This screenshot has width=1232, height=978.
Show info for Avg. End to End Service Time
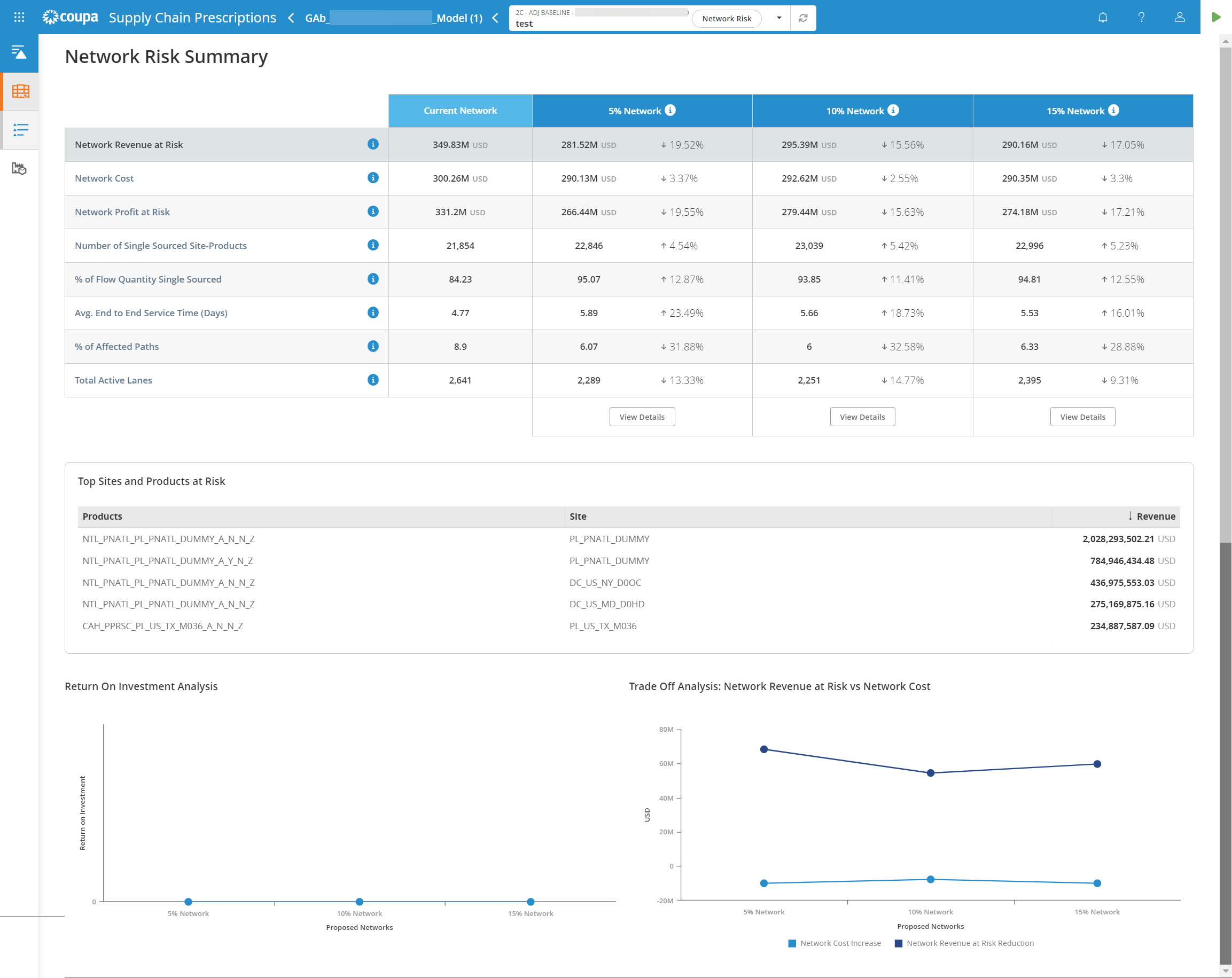point(373,312)
